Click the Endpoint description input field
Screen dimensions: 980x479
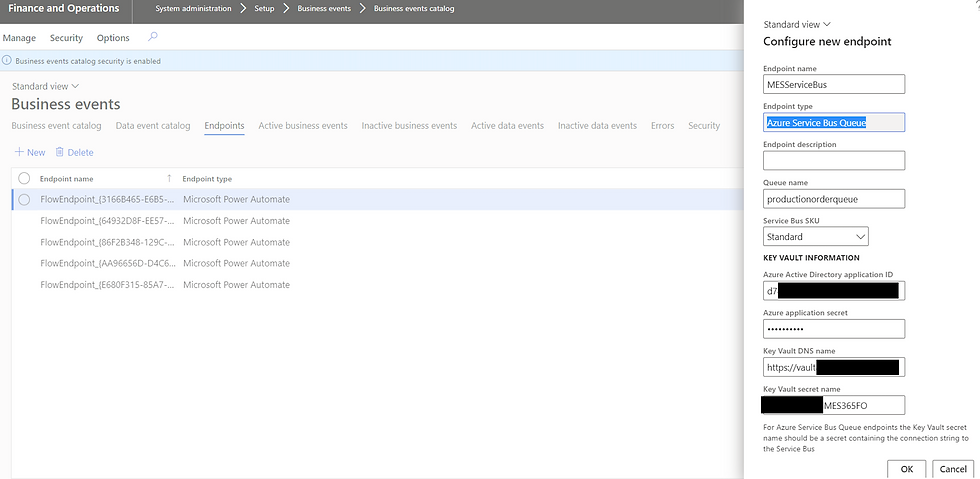click(834, 160)
